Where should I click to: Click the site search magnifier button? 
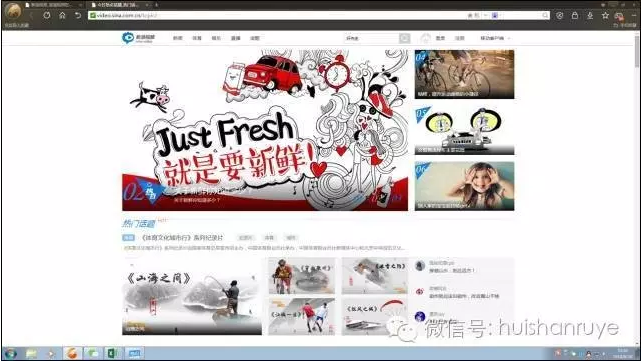click(404, 38)
